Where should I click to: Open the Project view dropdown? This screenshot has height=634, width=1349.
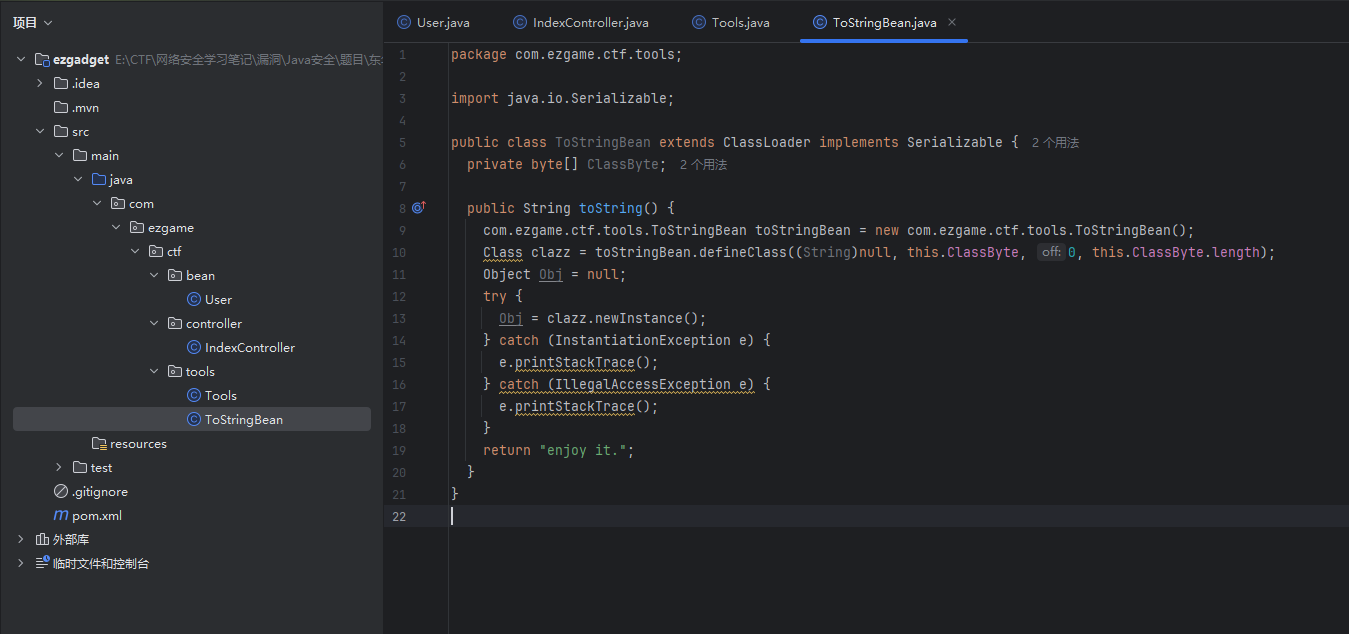point(33,22)
